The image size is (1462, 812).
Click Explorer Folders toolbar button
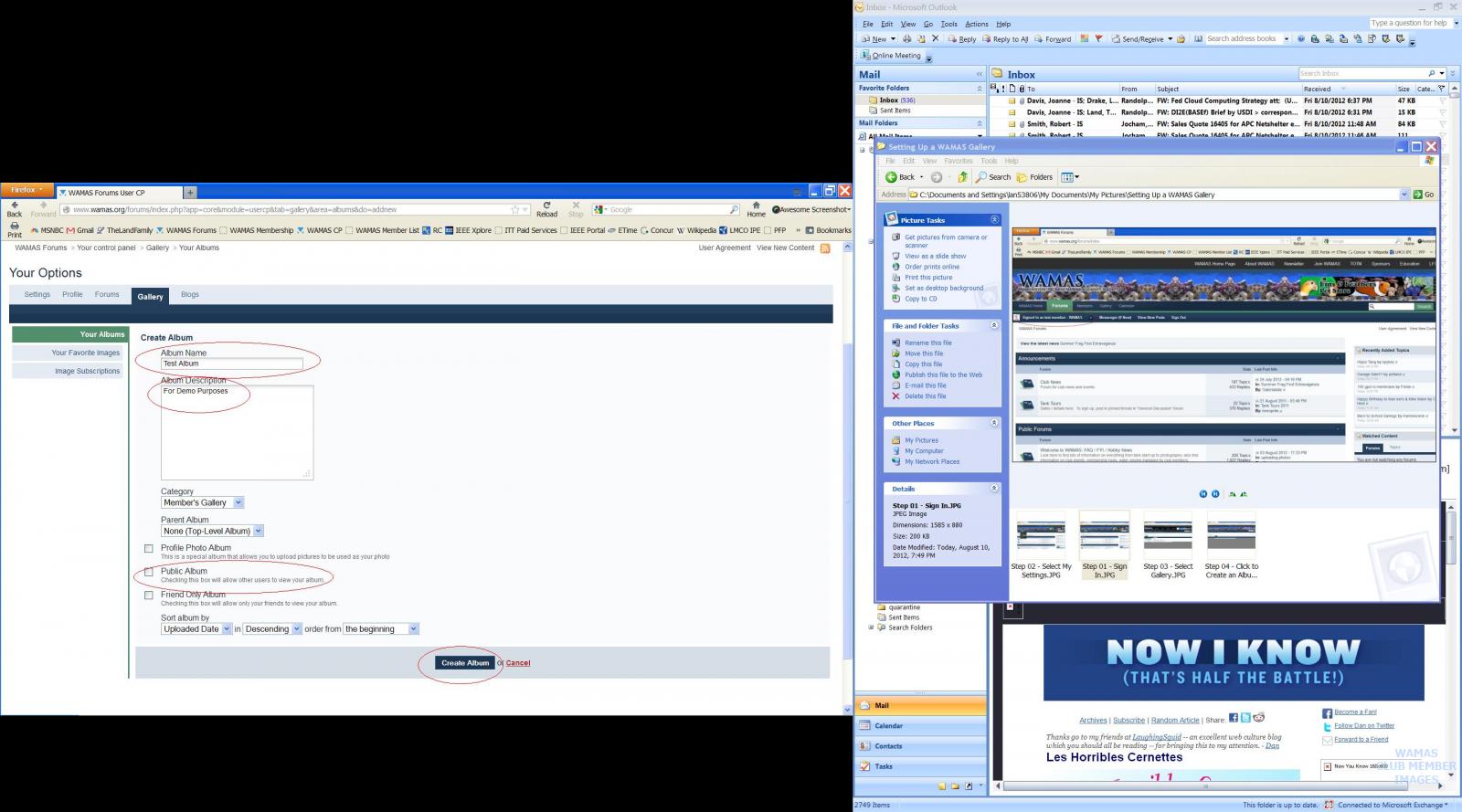pos(1034,177)
